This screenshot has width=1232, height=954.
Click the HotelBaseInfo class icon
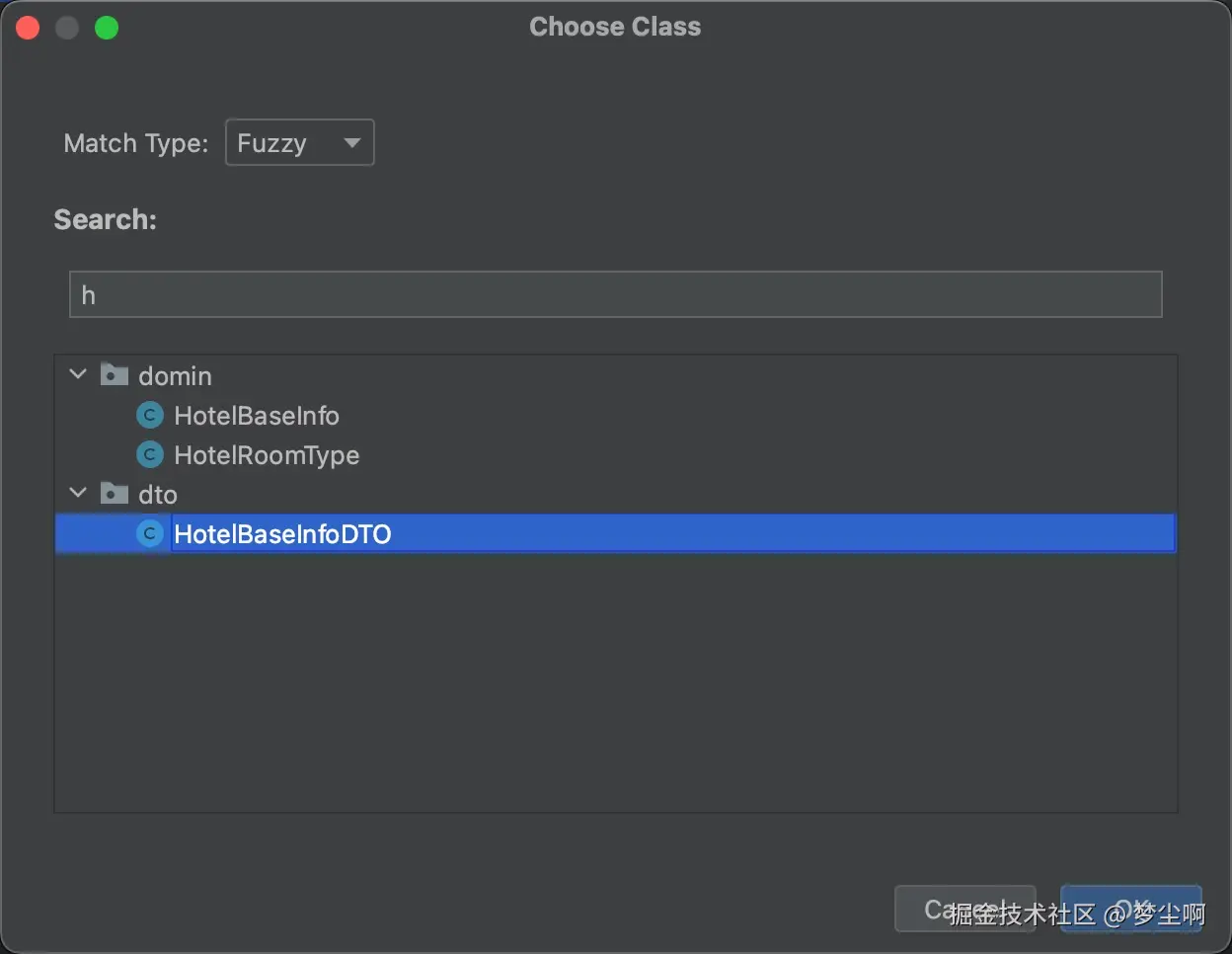[149, 416]
